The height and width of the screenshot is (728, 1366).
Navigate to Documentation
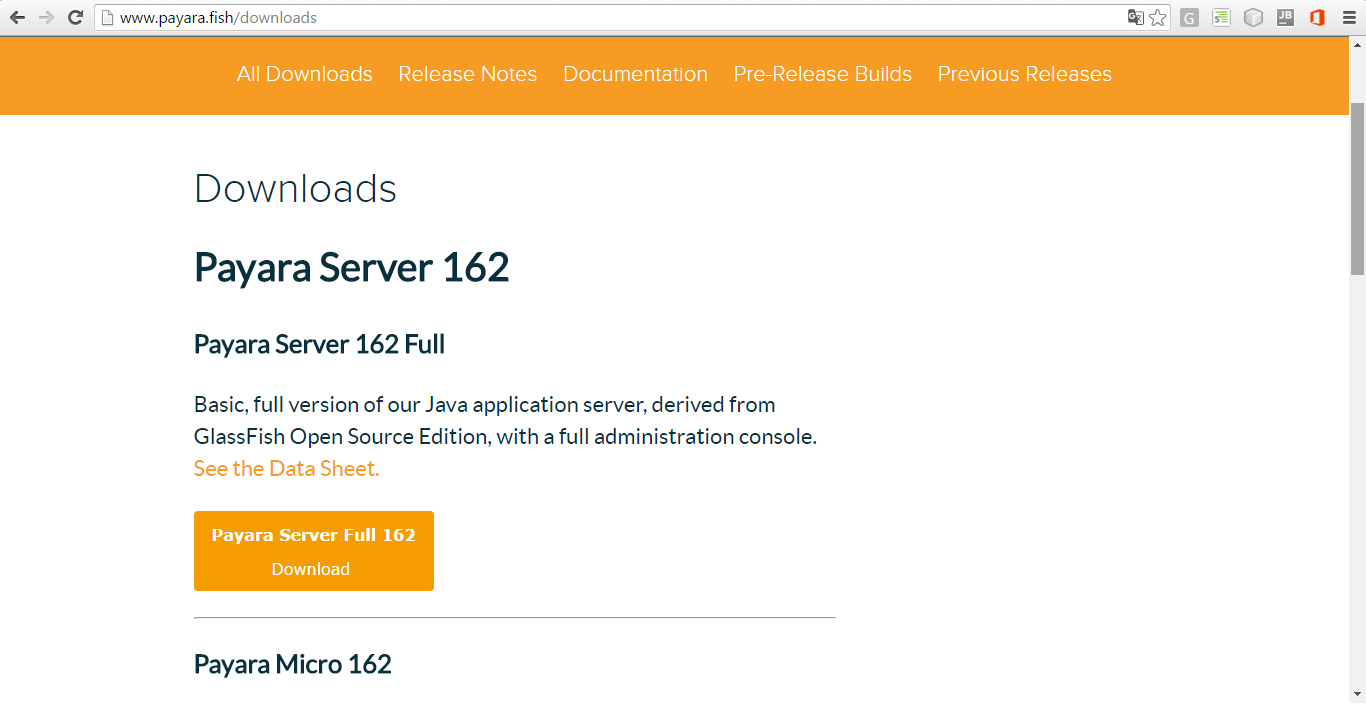point(635,73)
